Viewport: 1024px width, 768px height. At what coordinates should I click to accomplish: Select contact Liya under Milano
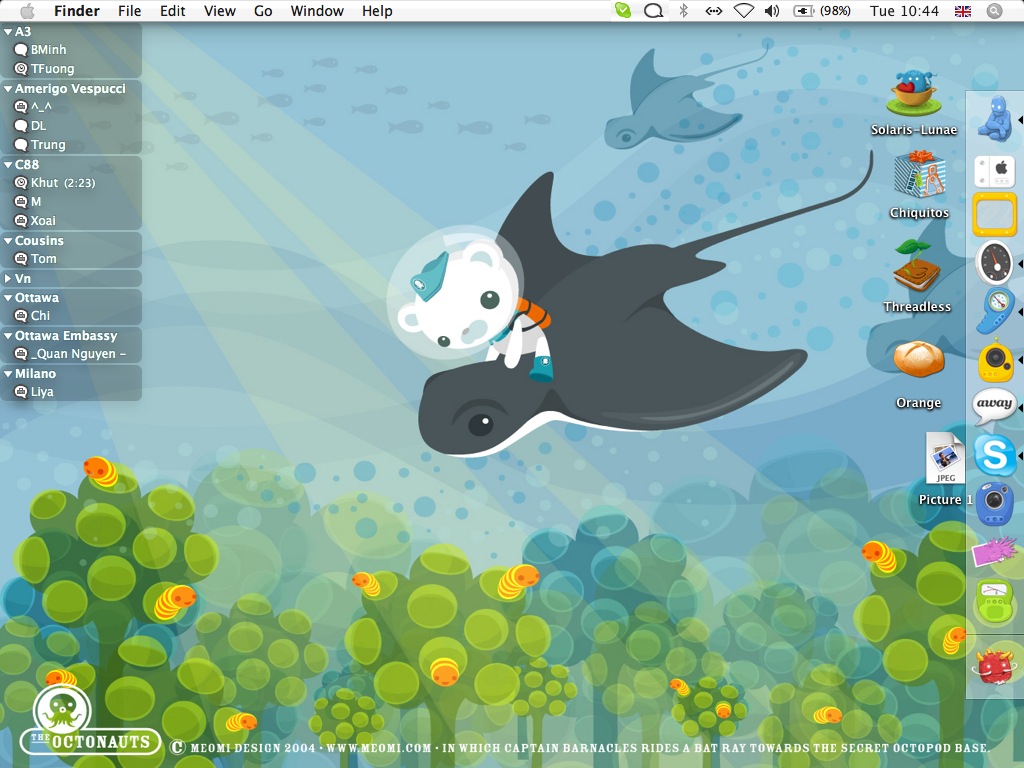coord(71,392)
